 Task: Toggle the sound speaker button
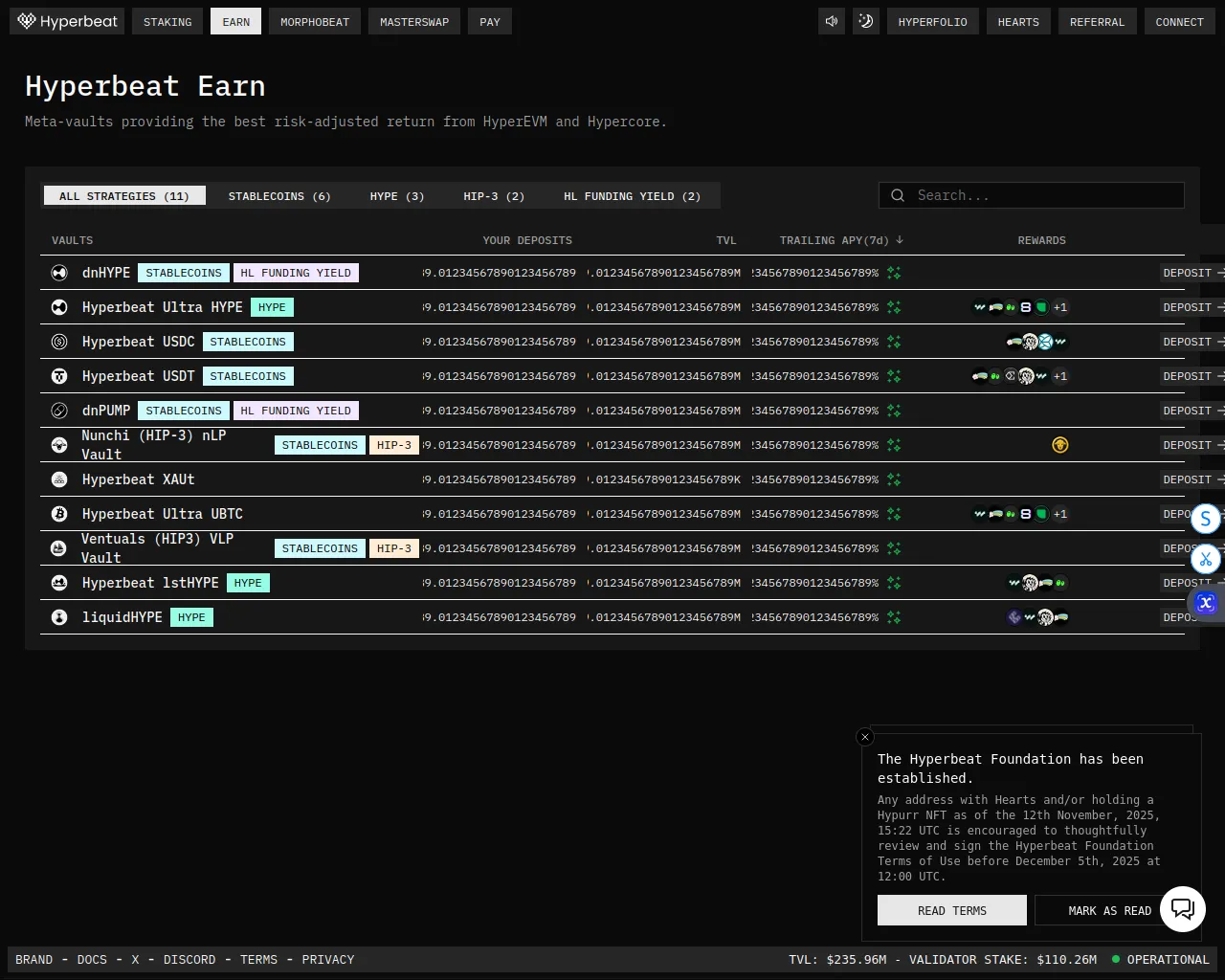[832, 21]
